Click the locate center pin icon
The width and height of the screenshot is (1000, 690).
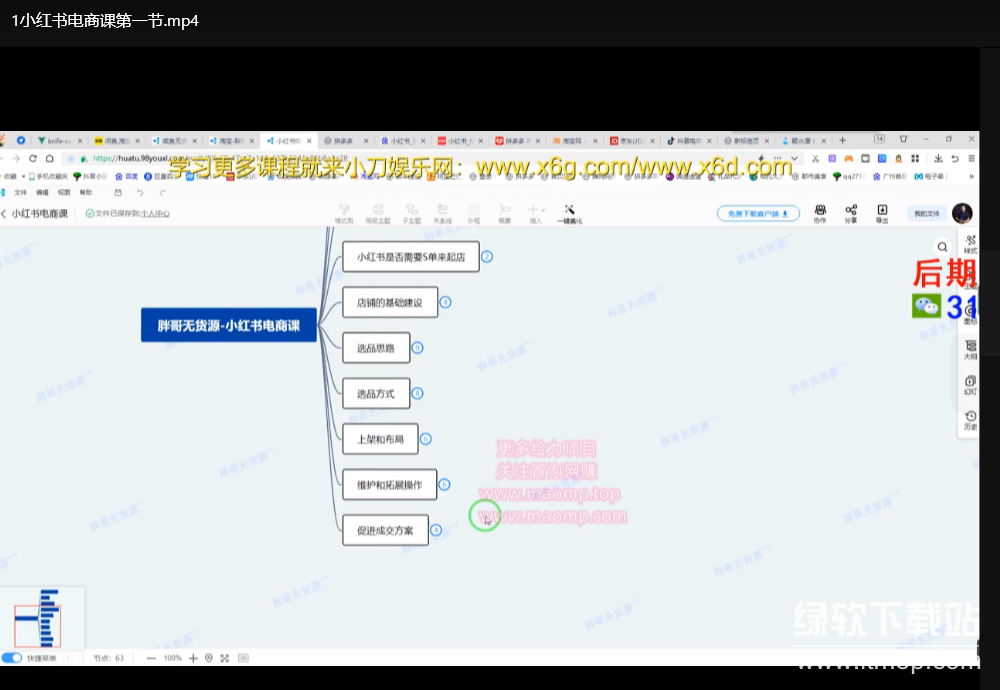tap(209, 658)
